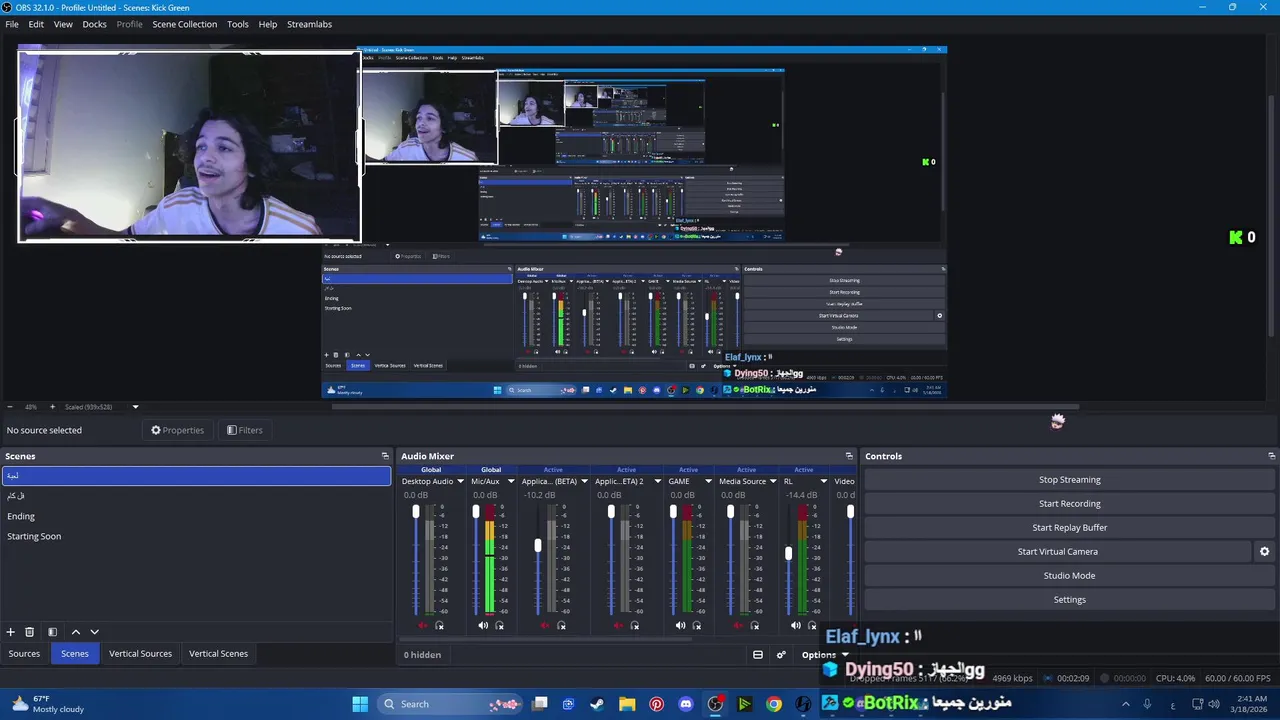Open the Tools menu
Viewport: 1280px width, 720px height.
(x=238, y=24)
